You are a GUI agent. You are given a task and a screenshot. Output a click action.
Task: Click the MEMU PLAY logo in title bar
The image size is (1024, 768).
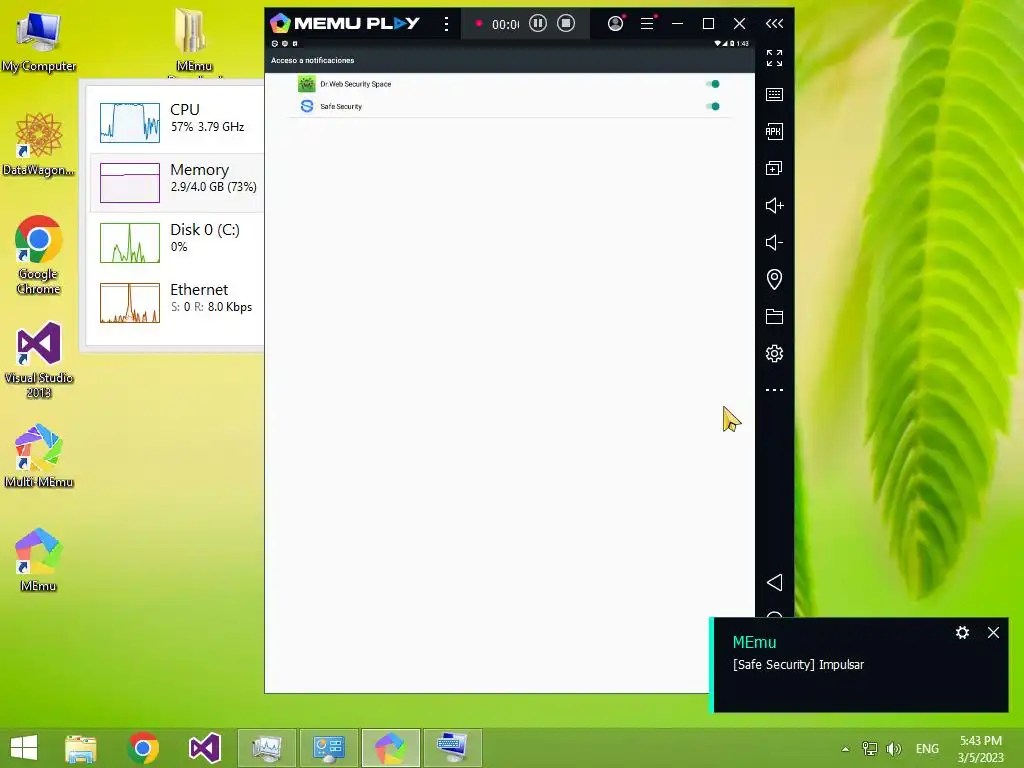(x=345, y=24)
